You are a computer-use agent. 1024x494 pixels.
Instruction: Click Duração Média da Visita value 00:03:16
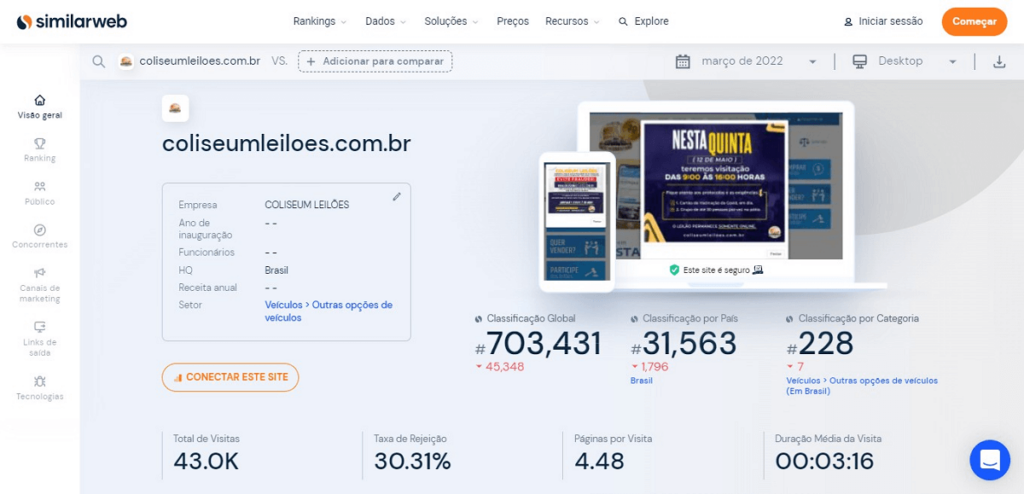[824, 461]
